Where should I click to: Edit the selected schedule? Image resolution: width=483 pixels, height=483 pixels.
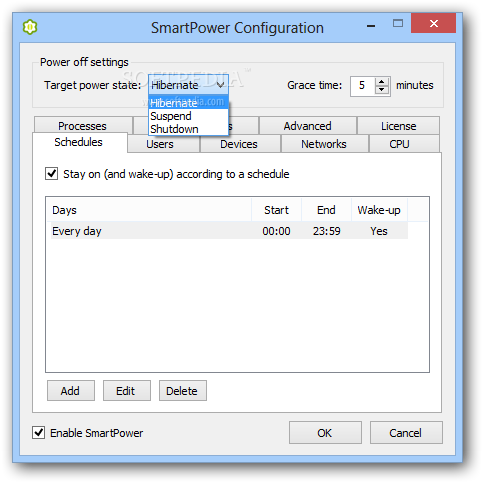point(127,391)
